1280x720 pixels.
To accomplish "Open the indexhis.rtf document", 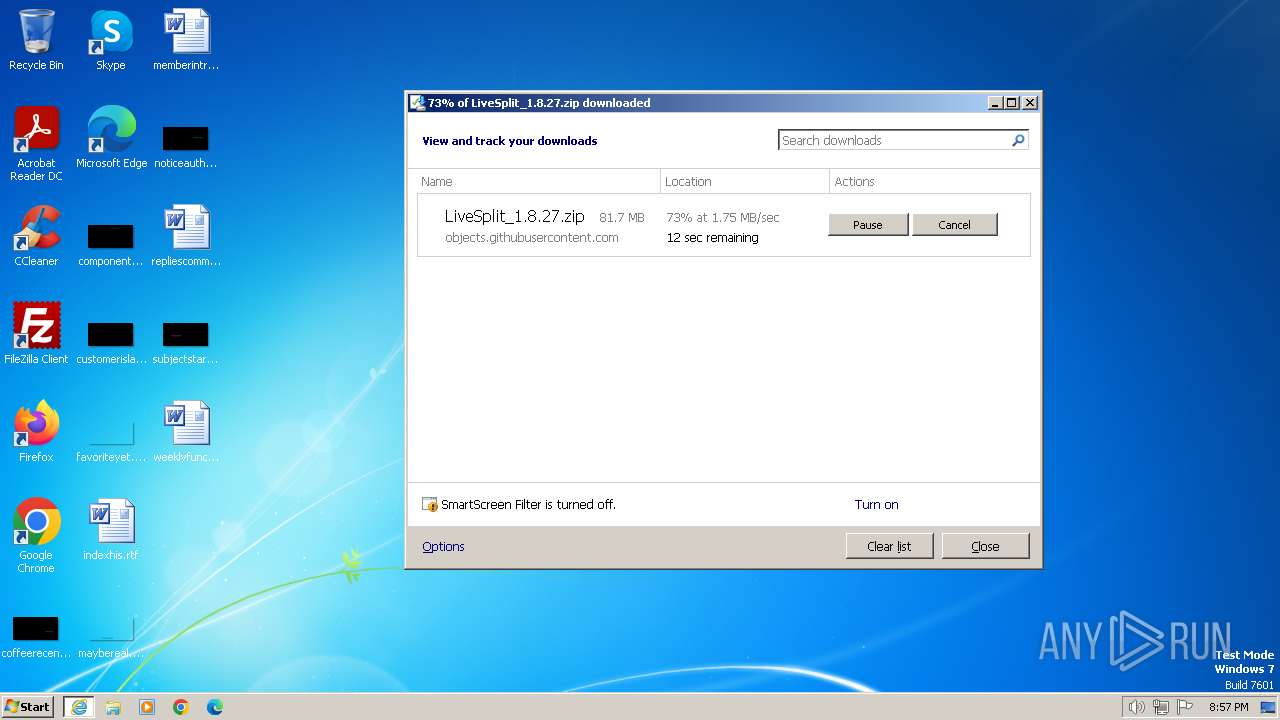I will tap(111, 530).
